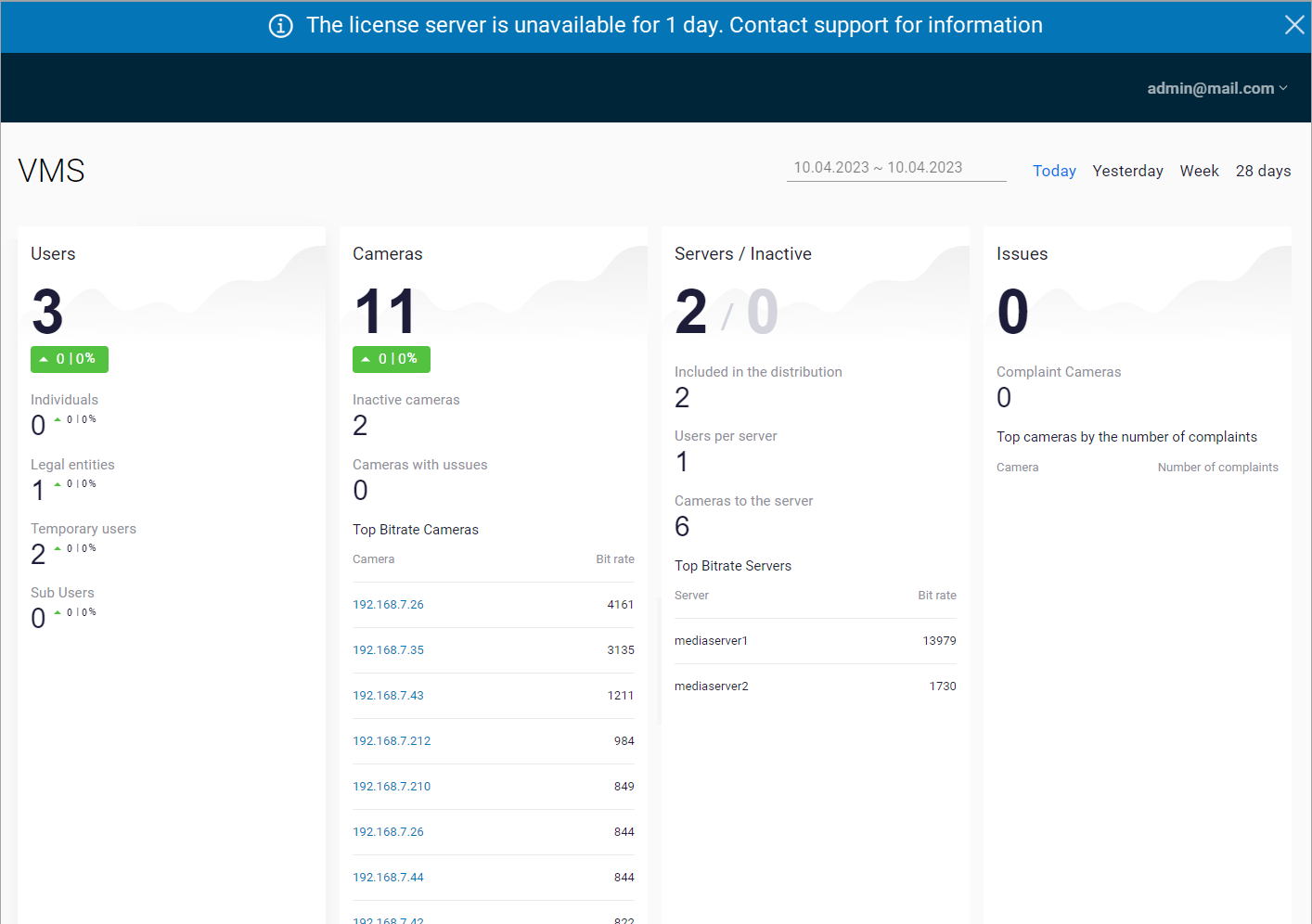Click the Servers / Inactive card title

(742, 254)
